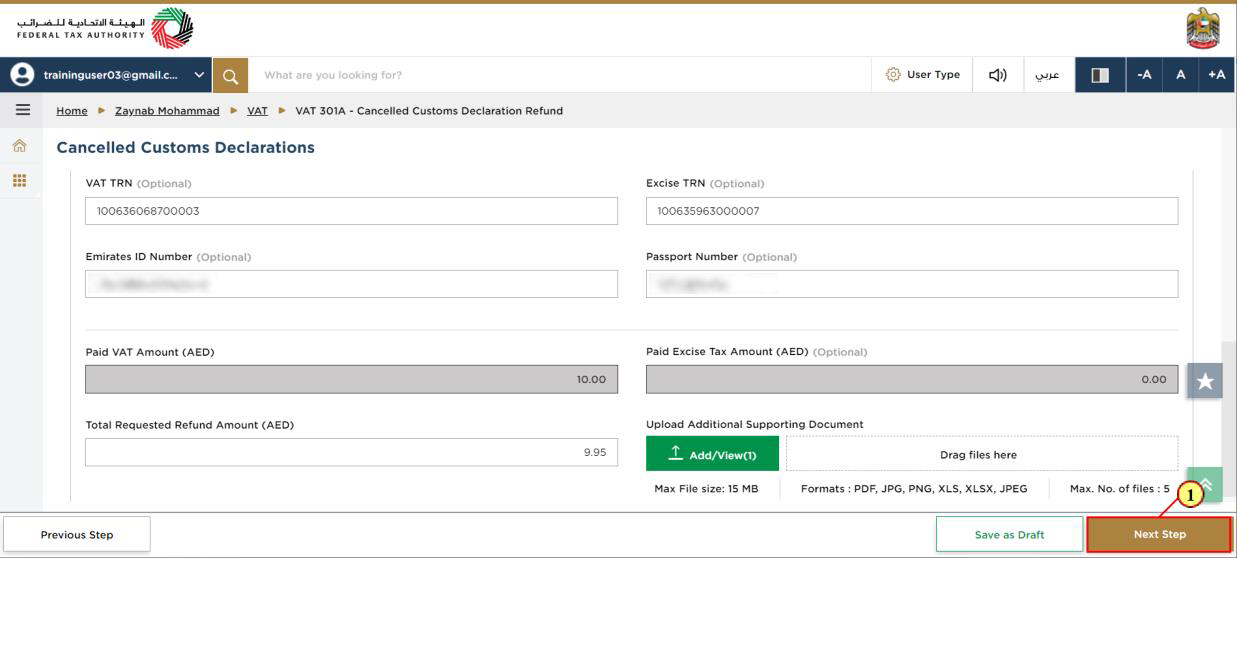Click the 'Drag files here' drop area

(x=982, y=454)
